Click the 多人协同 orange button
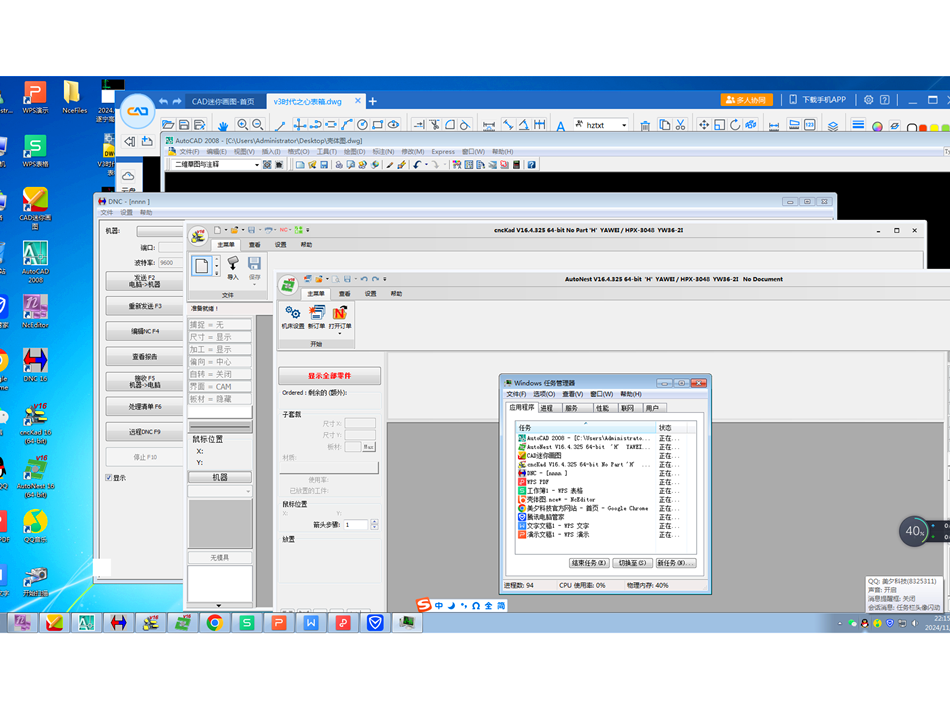This screenshot has width=950, height=712. pyautogui.click(x=746, y=100)
